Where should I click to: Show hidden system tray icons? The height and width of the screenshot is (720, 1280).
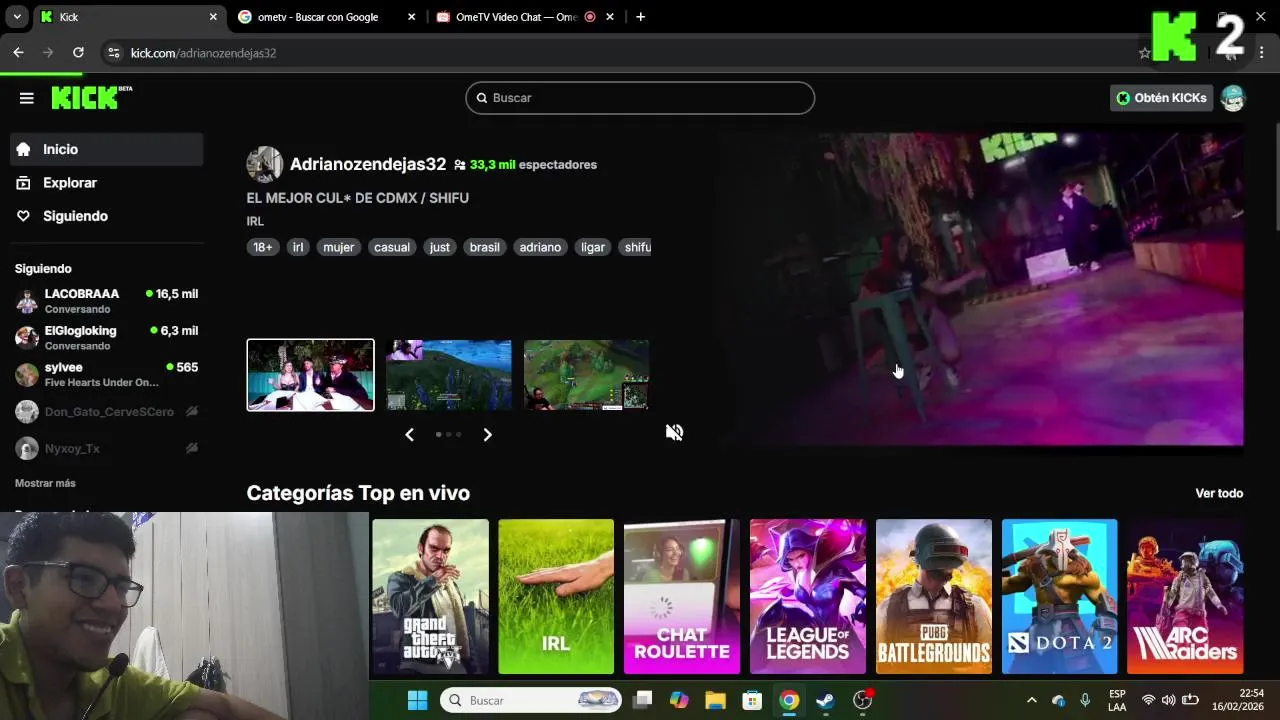coord(1032,700)
